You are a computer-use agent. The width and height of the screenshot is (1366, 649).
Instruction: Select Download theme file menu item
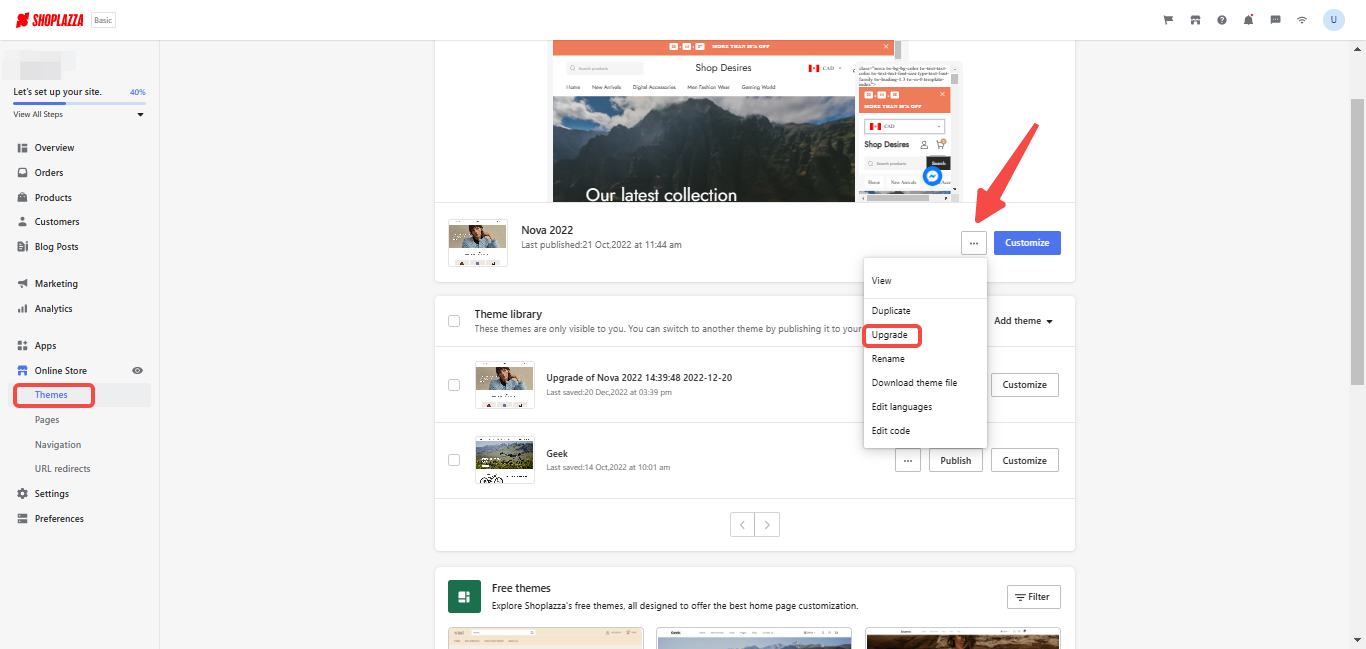click(925, 383)
